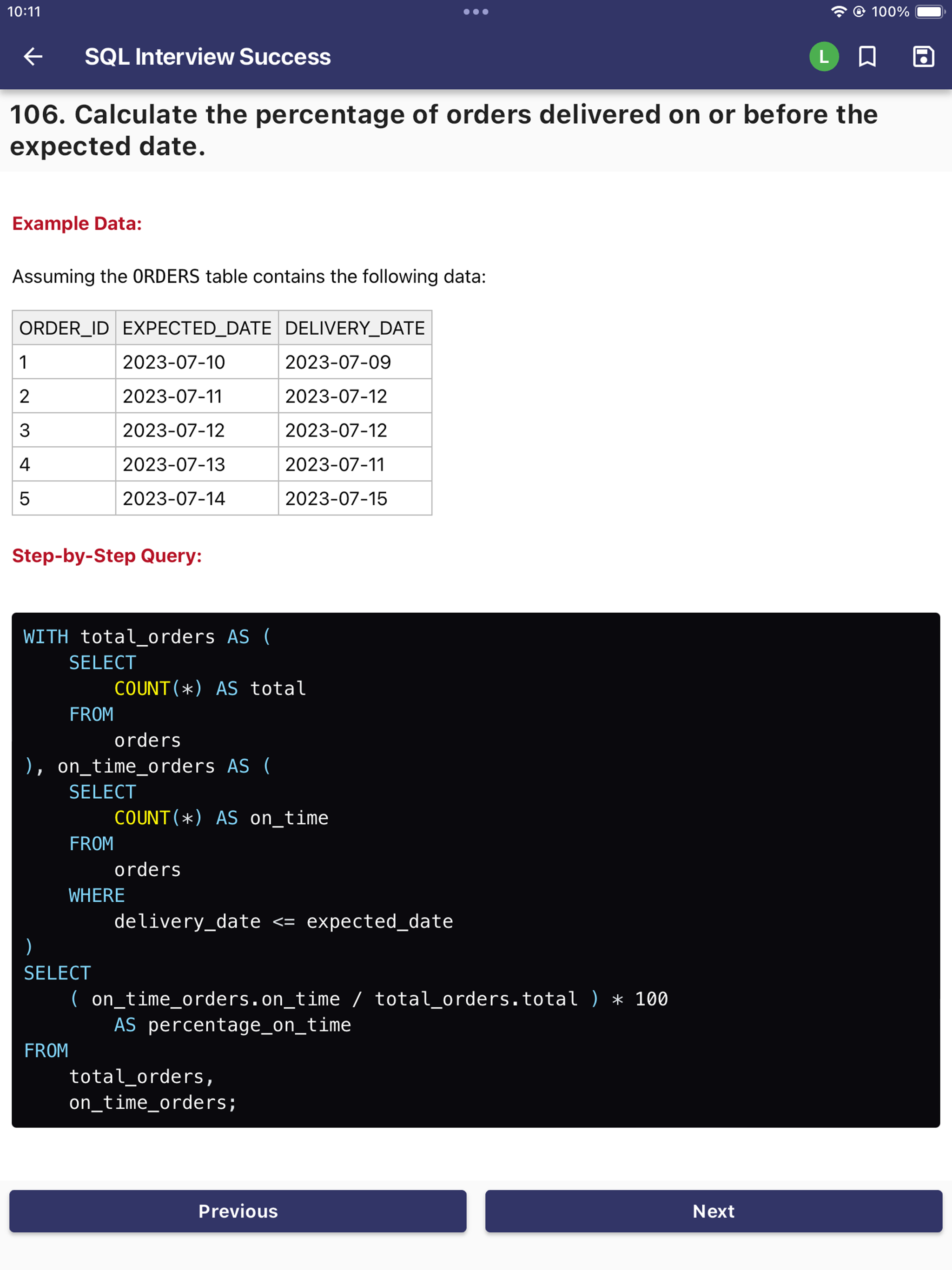This screenshot has height=1270, width=952.
Task: Tap the question 106 heading text
Action: [444, 130]
